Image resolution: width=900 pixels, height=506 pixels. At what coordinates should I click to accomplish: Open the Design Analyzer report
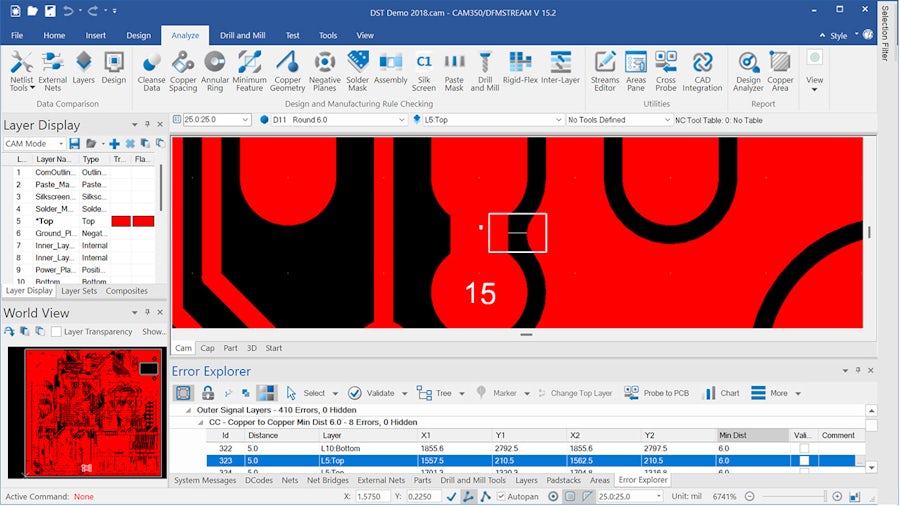pos(748,71)
